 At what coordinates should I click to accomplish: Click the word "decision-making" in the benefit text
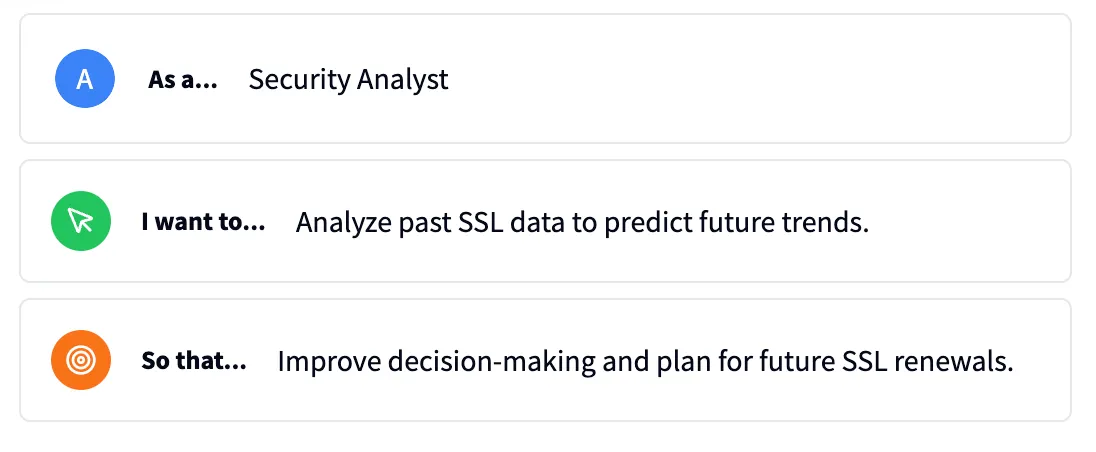469,361
